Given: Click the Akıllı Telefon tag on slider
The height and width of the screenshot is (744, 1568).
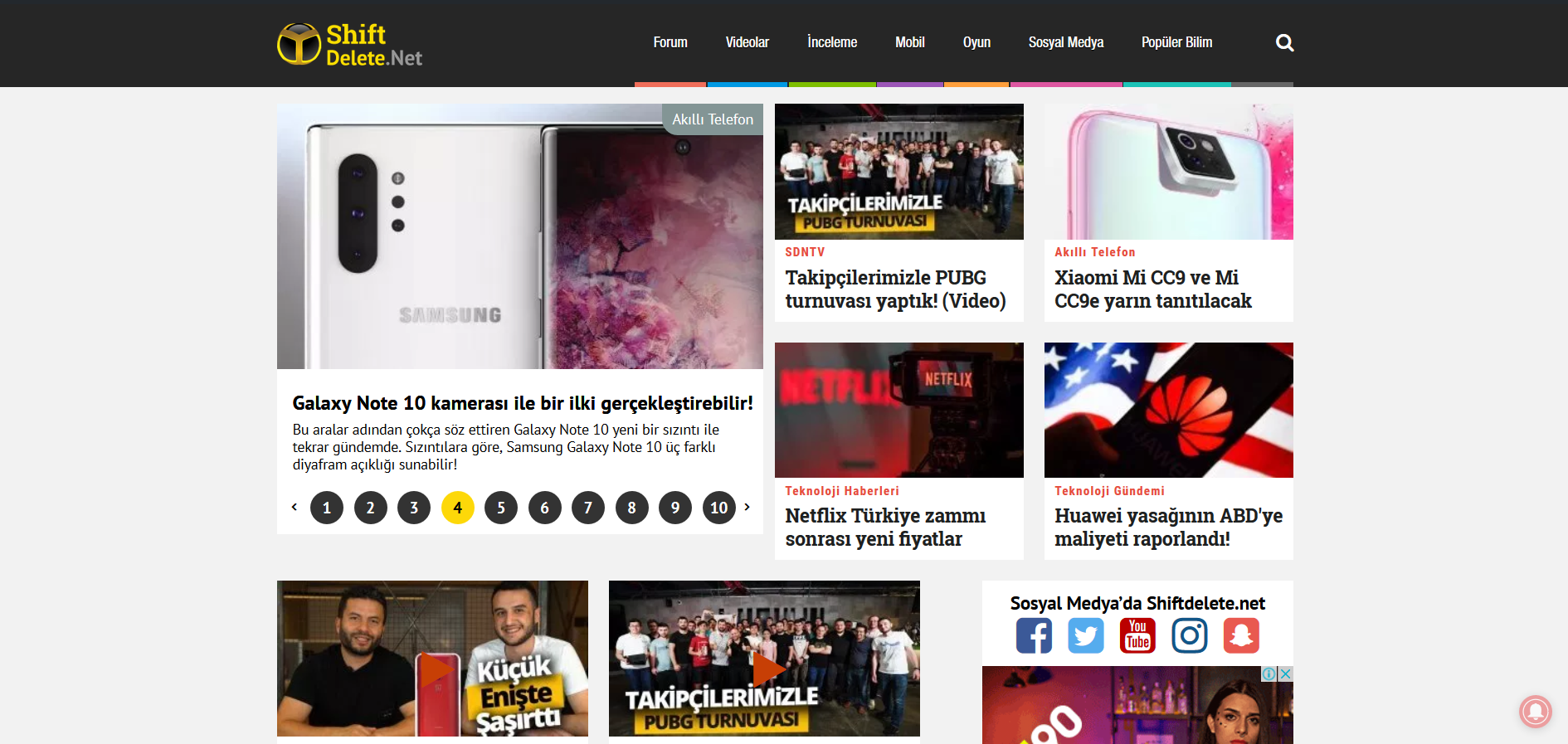Looking at the screenshot, I should click(713, 119).
